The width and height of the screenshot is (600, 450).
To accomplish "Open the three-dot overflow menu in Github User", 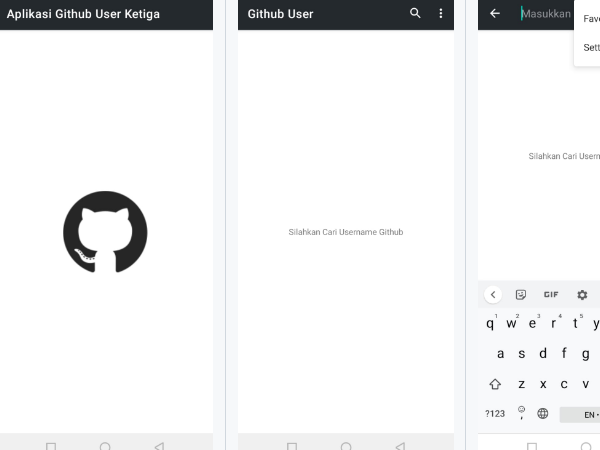I will pos(441,13).
